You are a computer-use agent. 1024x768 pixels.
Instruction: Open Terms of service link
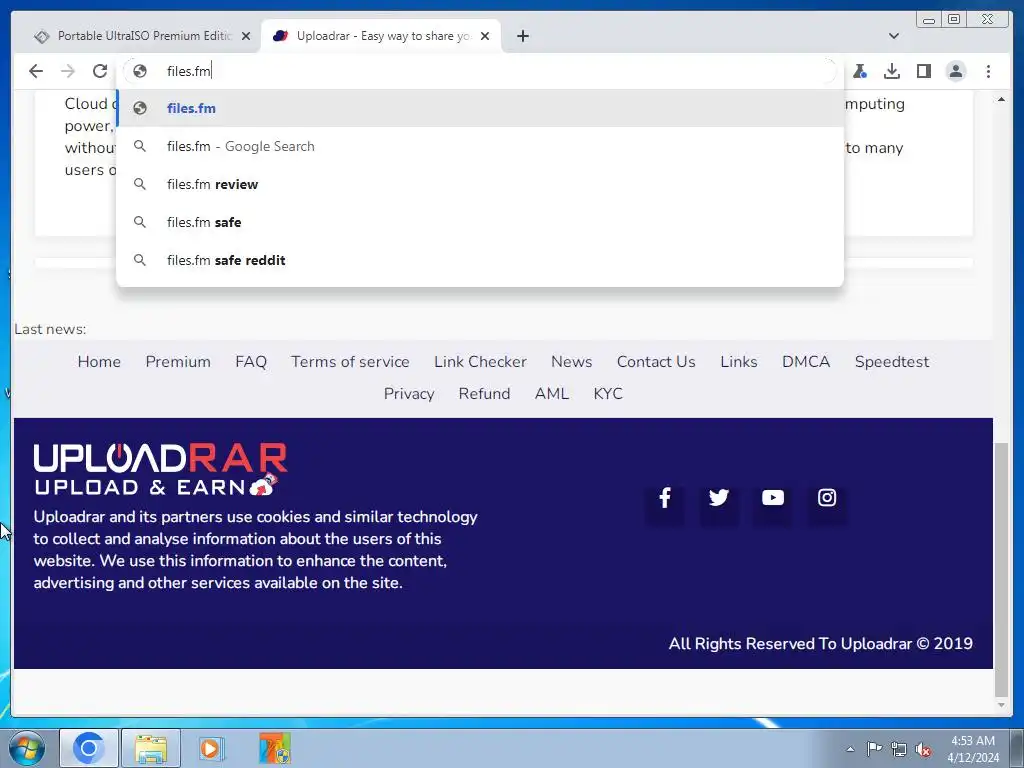coord(350,362)
